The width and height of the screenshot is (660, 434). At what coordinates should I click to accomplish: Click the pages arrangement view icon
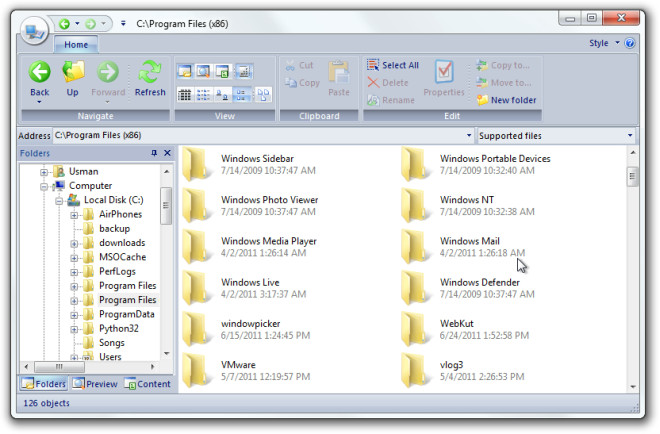pyautogui.click(x=263, y=95)
